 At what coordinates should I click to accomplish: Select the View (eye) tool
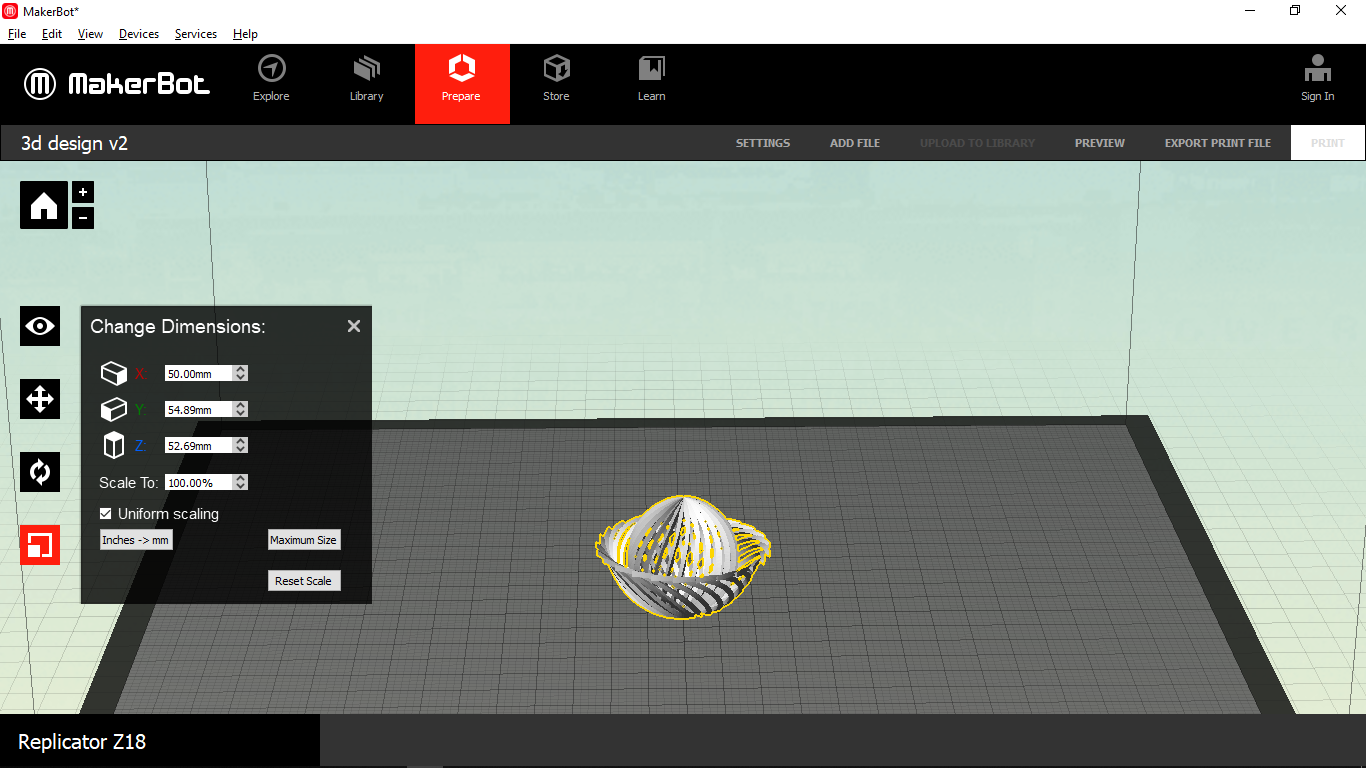click(40, 326)
